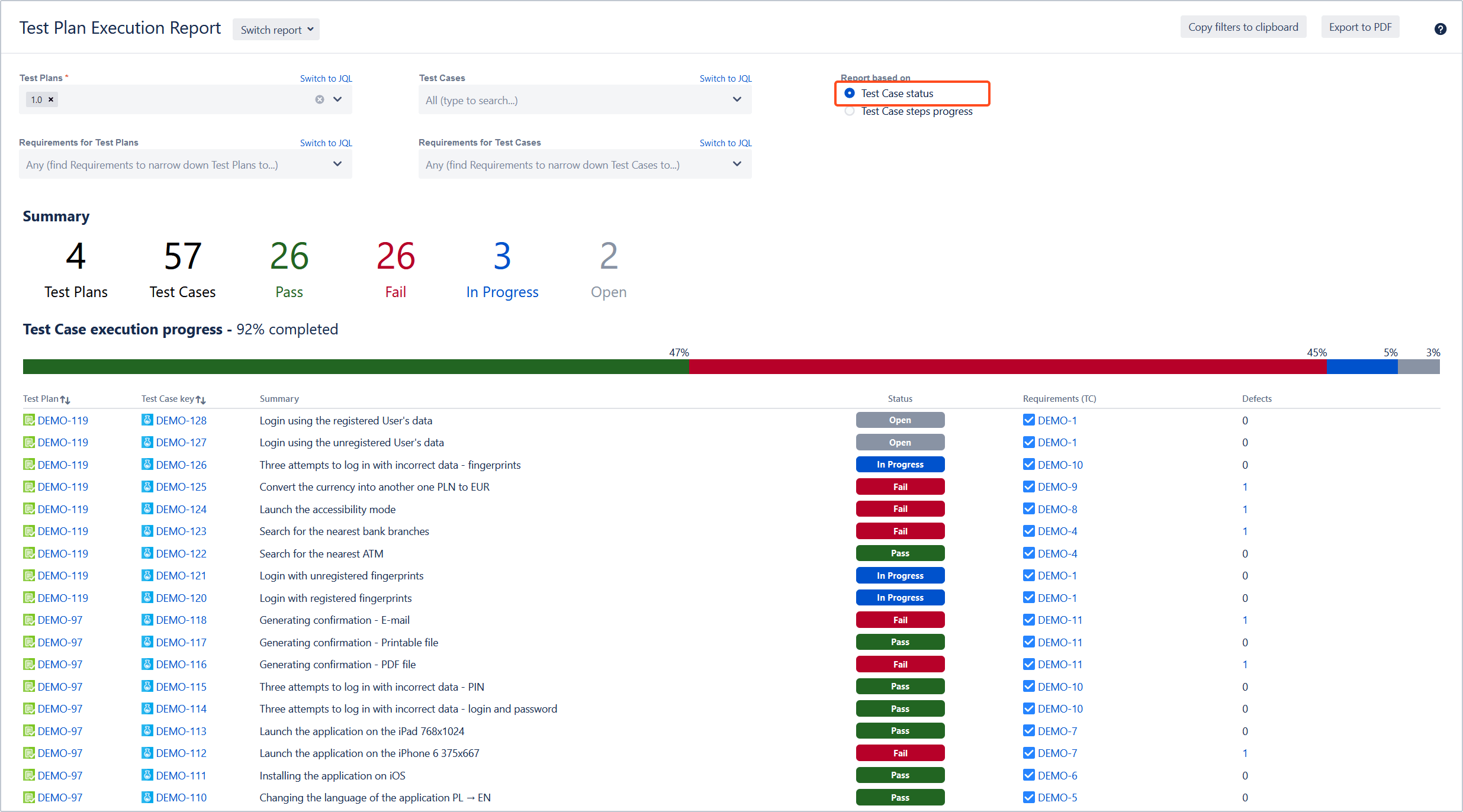Click the Status column header

(900, 399)
